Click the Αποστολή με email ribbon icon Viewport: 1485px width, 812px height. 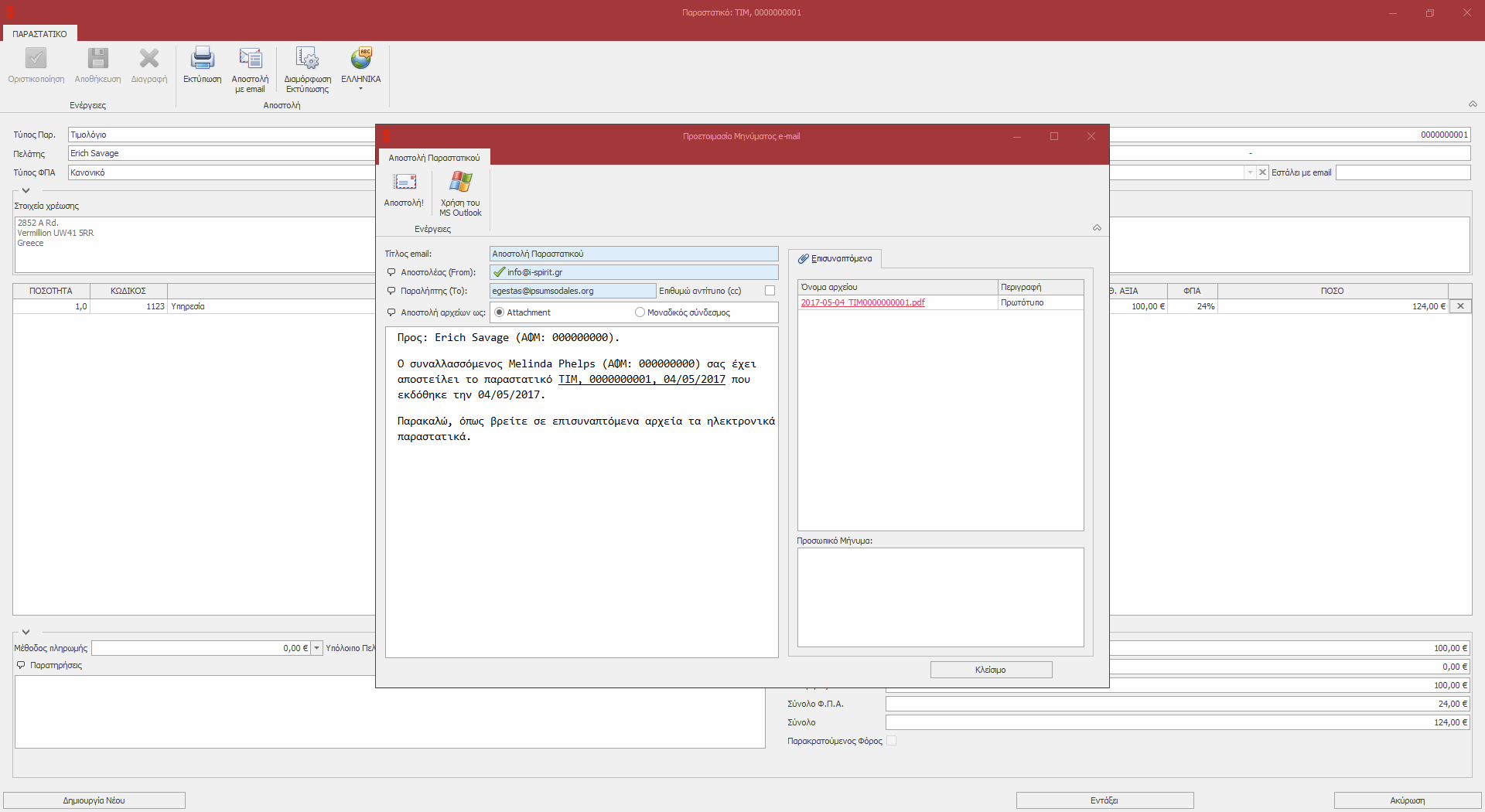(250, 59)
